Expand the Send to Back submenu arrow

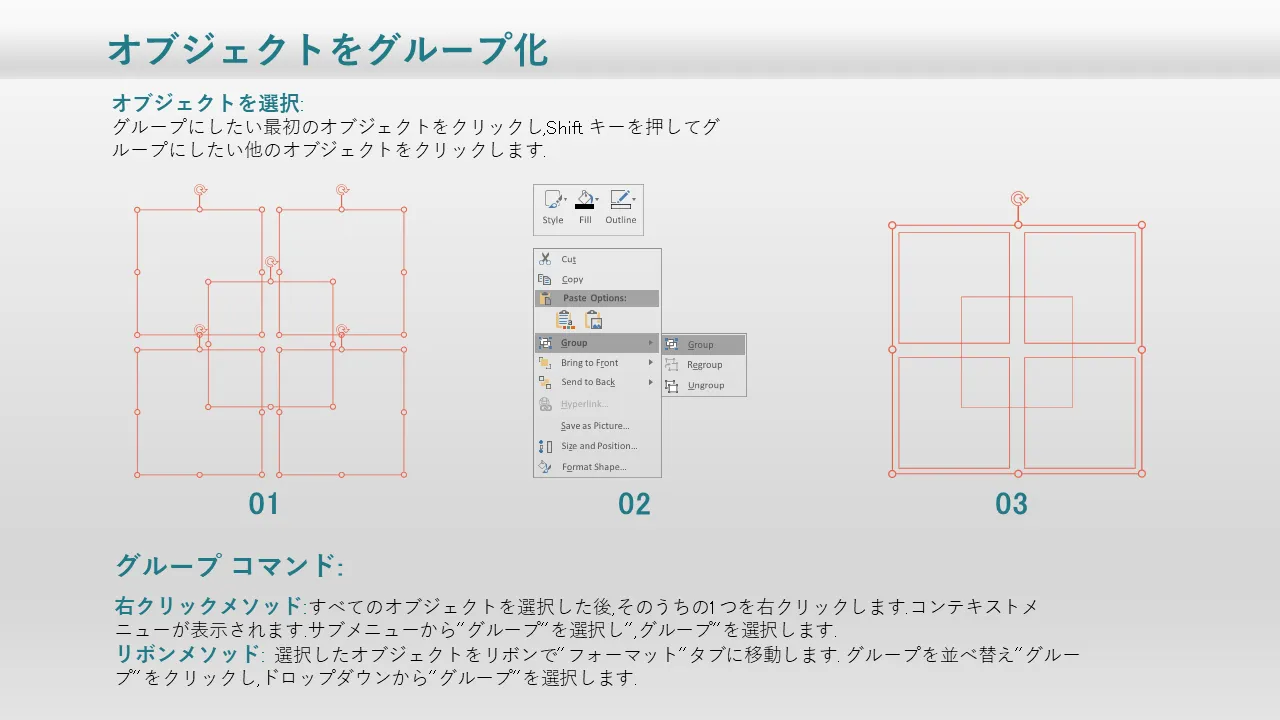pyautogui.click(x=650, y=382)
